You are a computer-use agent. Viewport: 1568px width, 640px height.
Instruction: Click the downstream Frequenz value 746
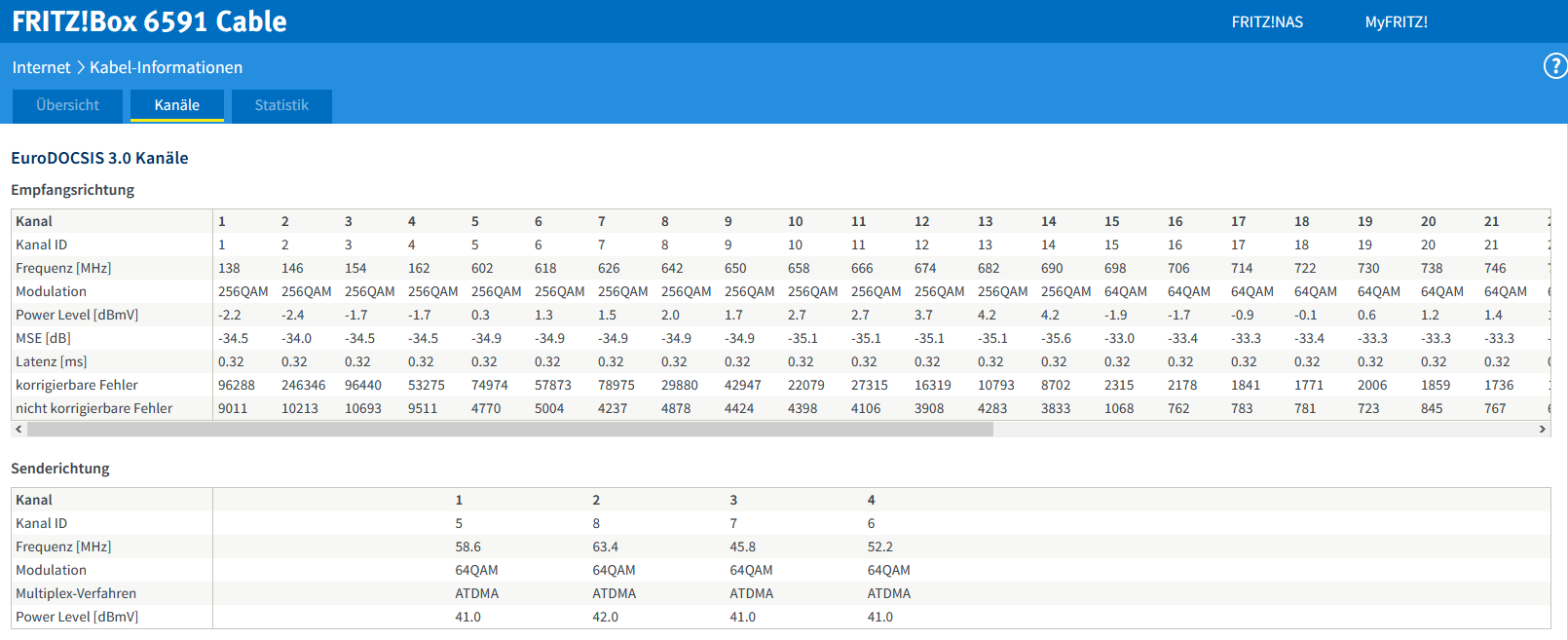coord(1495,268)
